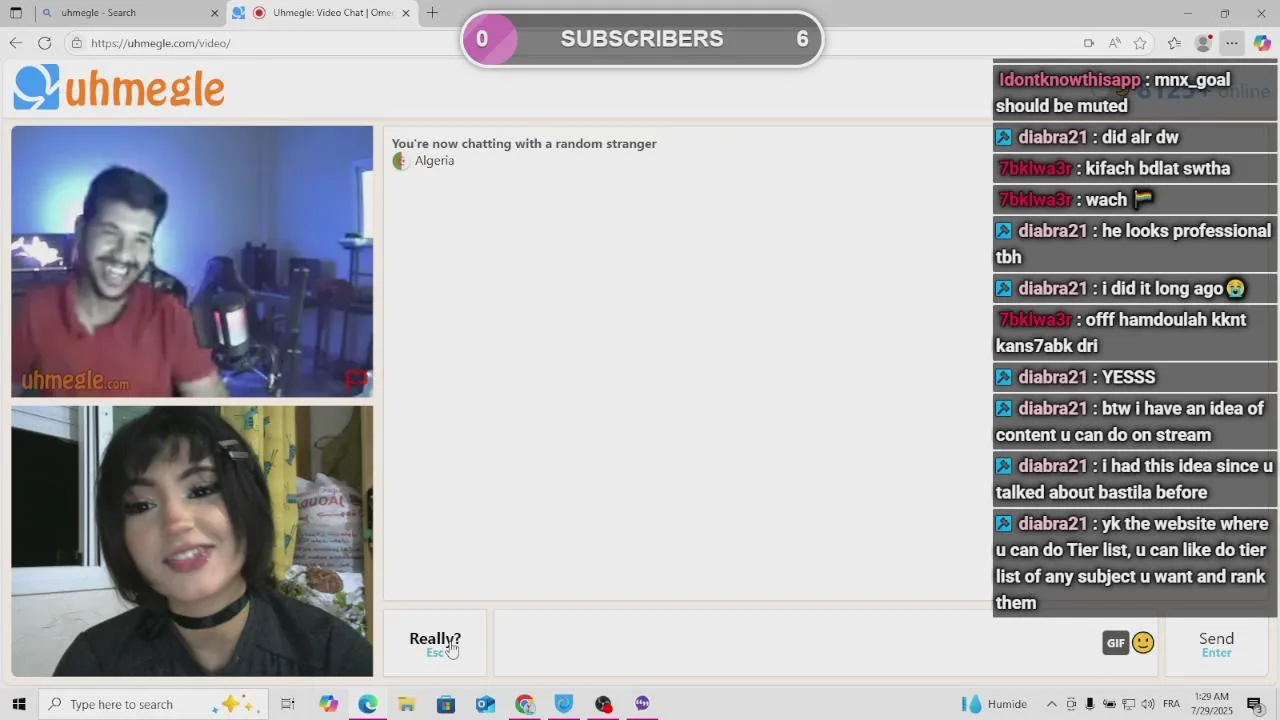
Task: Open the notification center
Action: click(x=1255, y=704)
